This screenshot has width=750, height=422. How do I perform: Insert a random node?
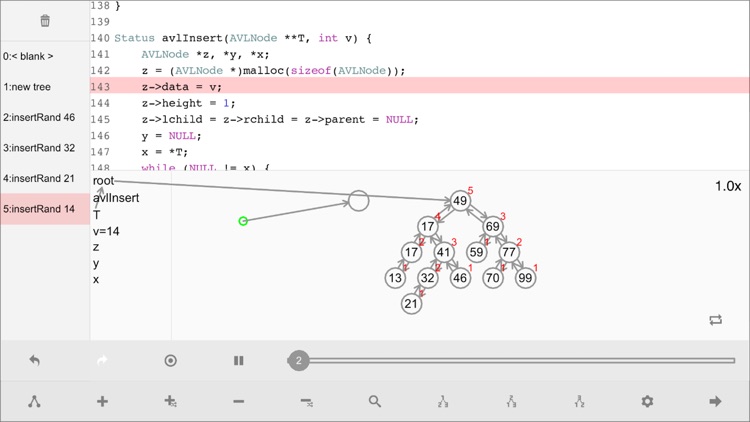(170, 401)
